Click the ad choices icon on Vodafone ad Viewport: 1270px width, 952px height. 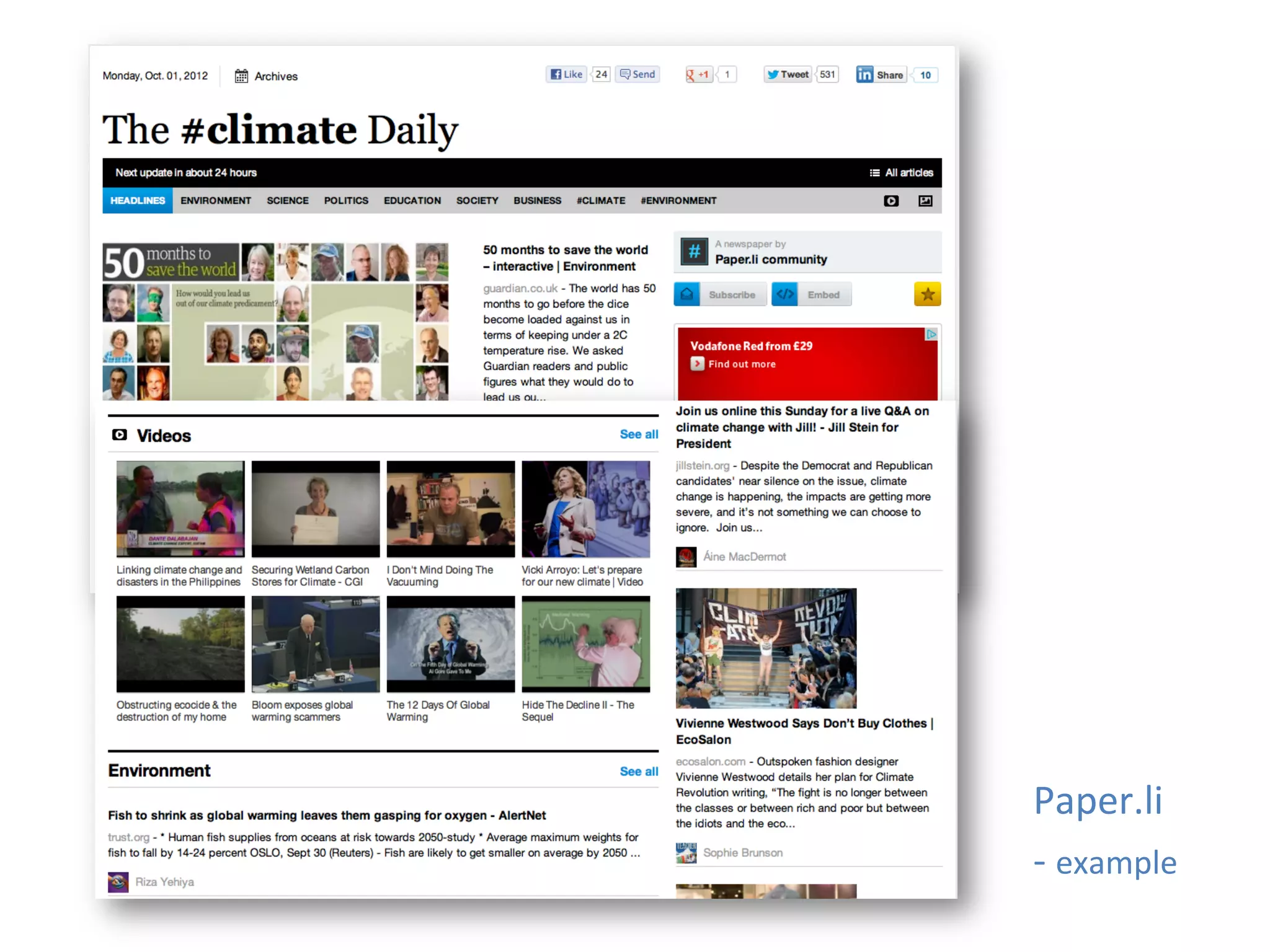tap(931, 335)
